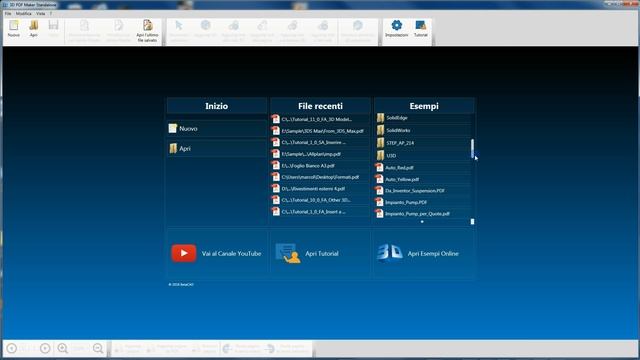
Task: Click the Nuovo toolbar icon
Action: click(x=13, y=25)
